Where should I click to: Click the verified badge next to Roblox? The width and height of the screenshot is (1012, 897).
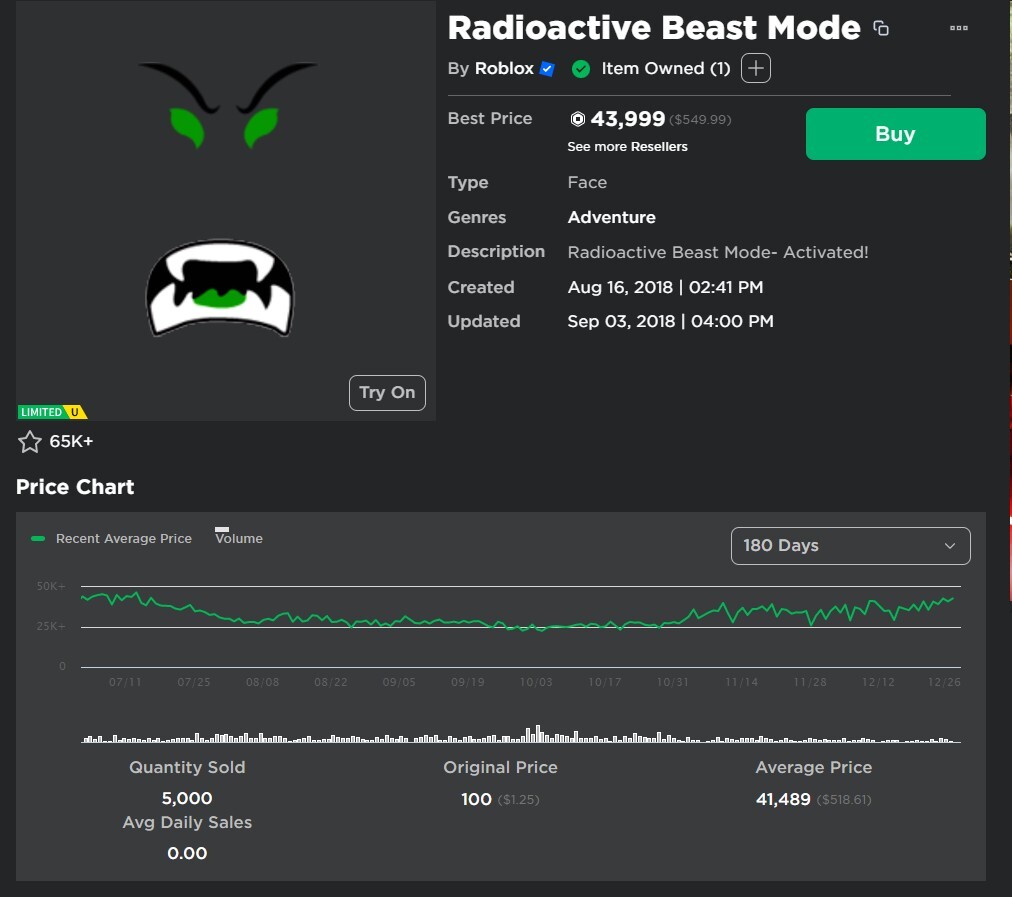(x=545, y=68)
